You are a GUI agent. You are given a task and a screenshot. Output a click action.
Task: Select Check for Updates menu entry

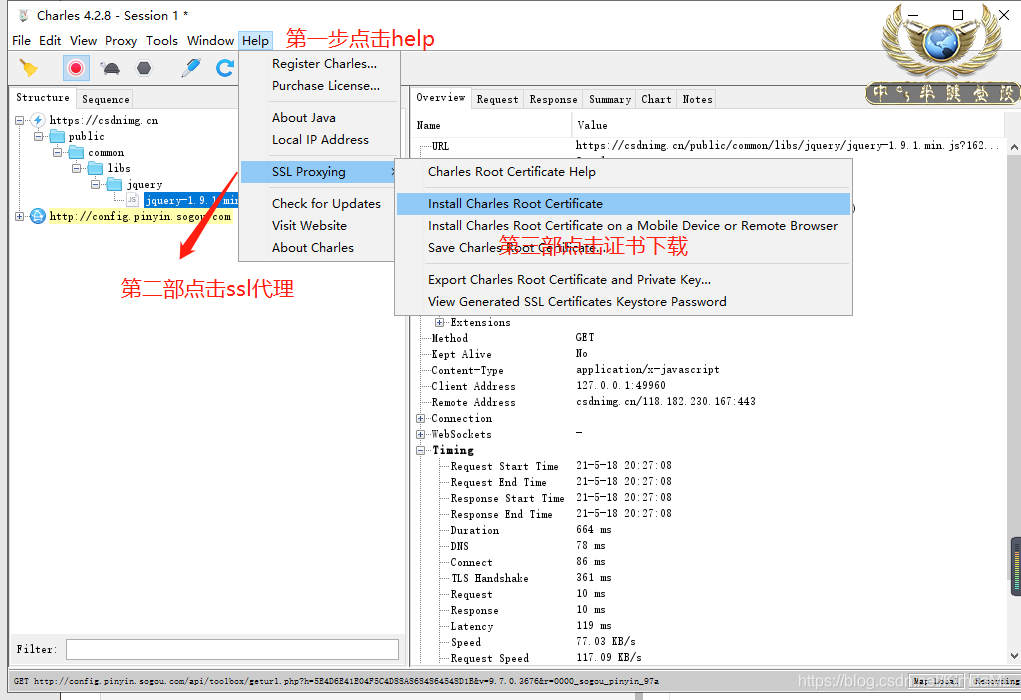point(326,203)
